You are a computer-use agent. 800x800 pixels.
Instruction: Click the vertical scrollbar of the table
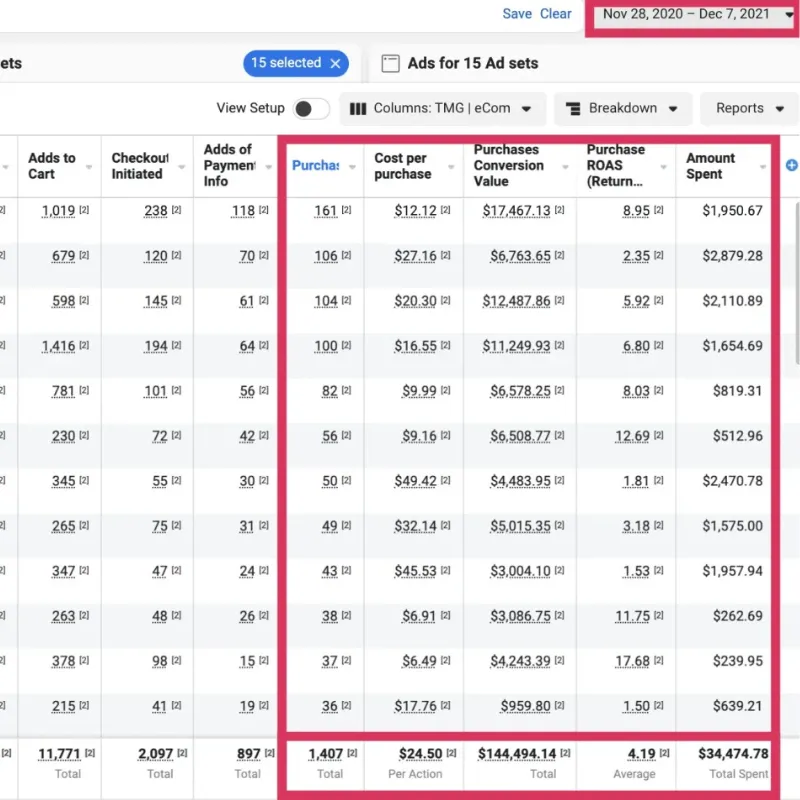[797, 283]
